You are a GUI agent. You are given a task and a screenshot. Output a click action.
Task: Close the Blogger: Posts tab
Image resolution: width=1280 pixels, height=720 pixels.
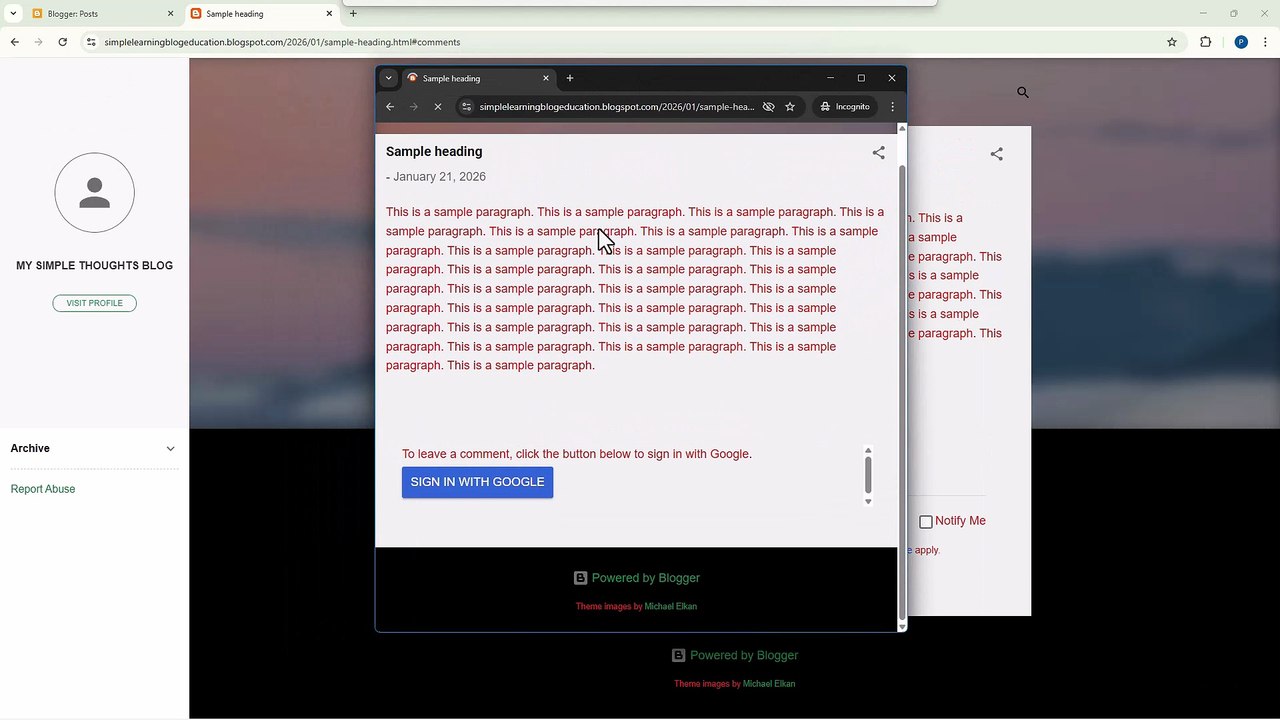coord(170,14)
